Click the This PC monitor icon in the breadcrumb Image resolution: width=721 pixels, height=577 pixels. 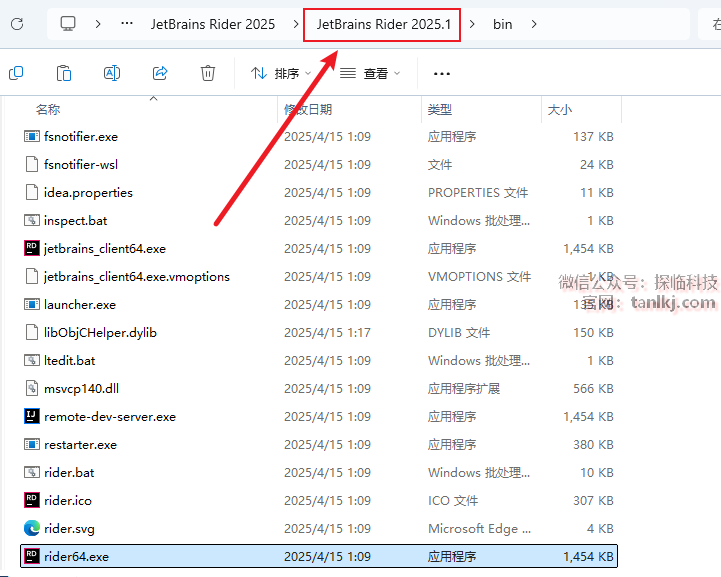[68, 24]
